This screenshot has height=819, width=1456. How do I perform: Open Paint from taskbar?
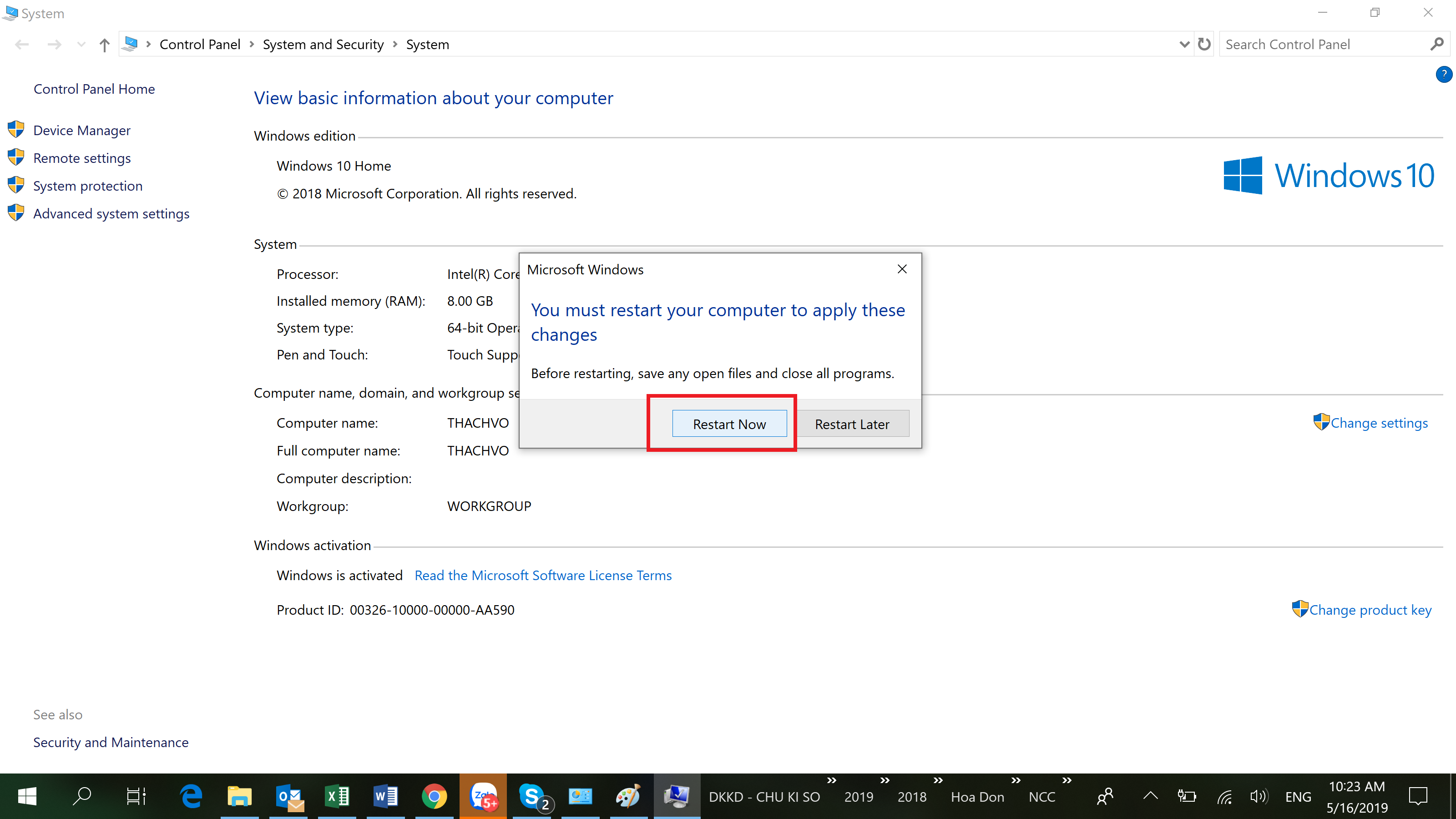(x=628, y=796)
